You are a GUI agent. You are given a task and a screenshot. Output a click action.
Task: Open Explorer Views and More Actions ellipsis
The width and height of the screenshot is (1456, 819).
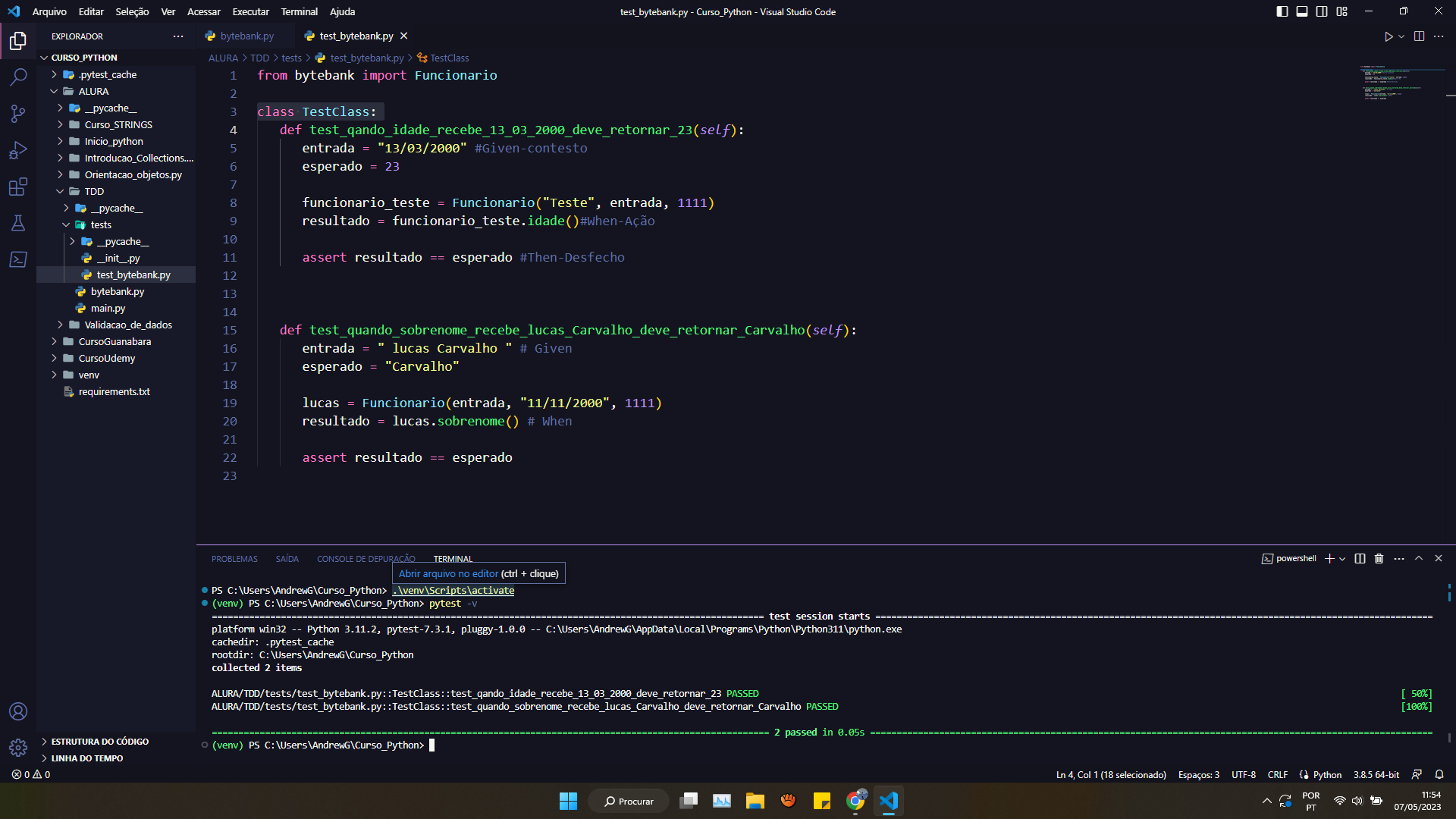(178, 36)
